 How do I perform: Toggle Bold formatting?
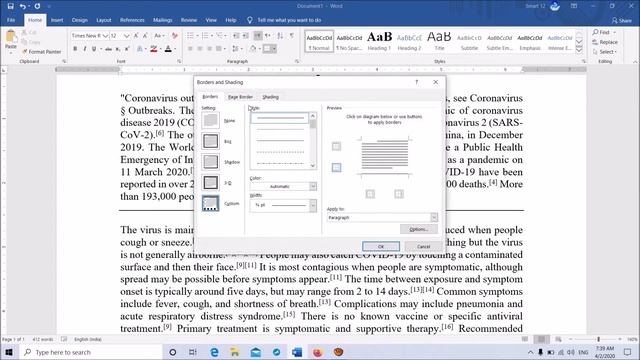(75, 49)
